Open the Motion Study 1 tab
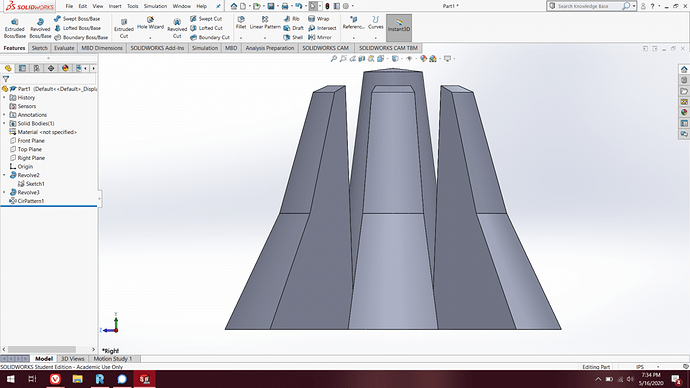The height and width of the screenshot is (388, 690). pos(113,359)
